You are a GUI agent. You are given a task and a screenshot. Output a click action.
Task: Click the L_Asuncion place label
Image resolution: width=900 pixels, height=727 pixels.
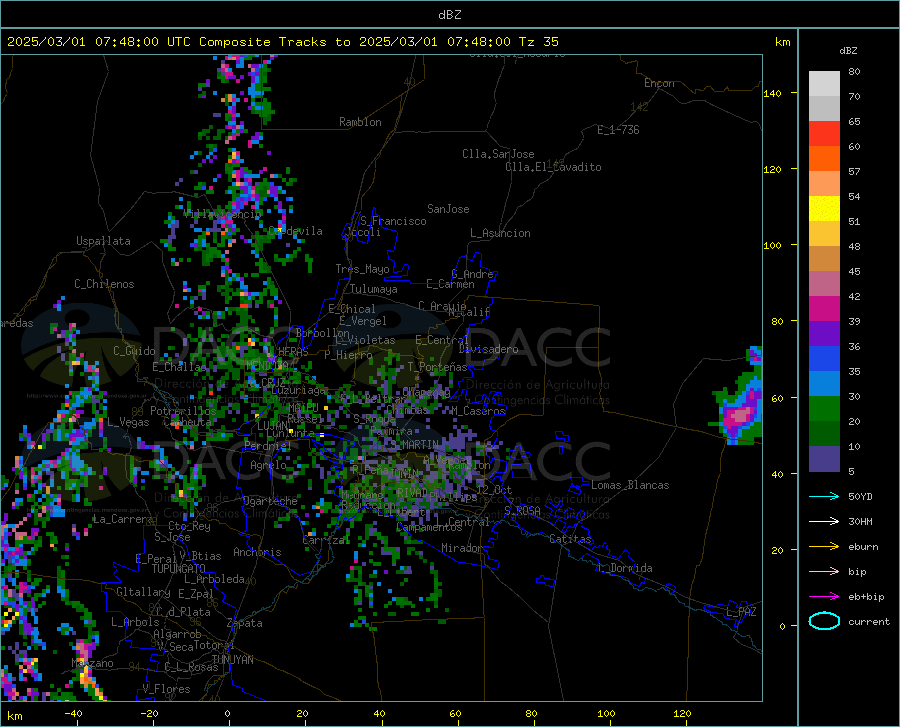500,233
